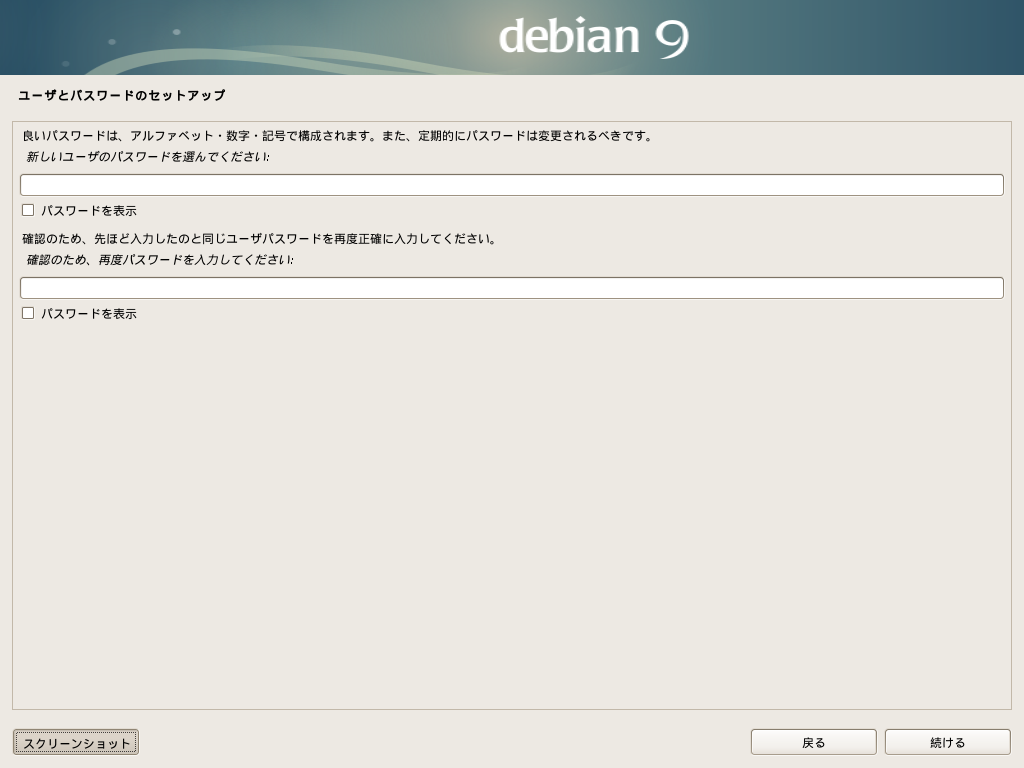1024x768 pixels.
Task: Click the text starting with 良いパスワードは
Action: (338, 136)
